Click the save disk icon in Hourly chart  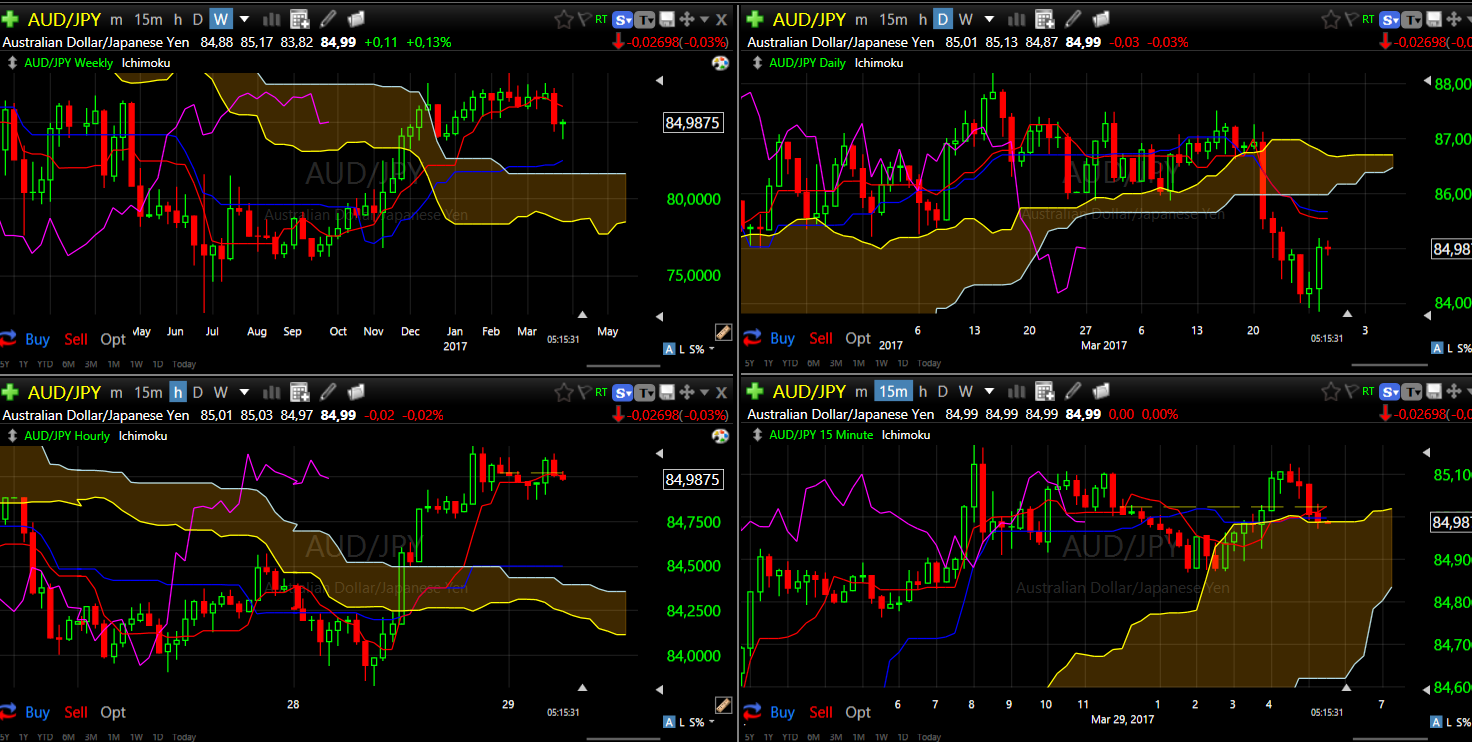click(x=666, y=392)
